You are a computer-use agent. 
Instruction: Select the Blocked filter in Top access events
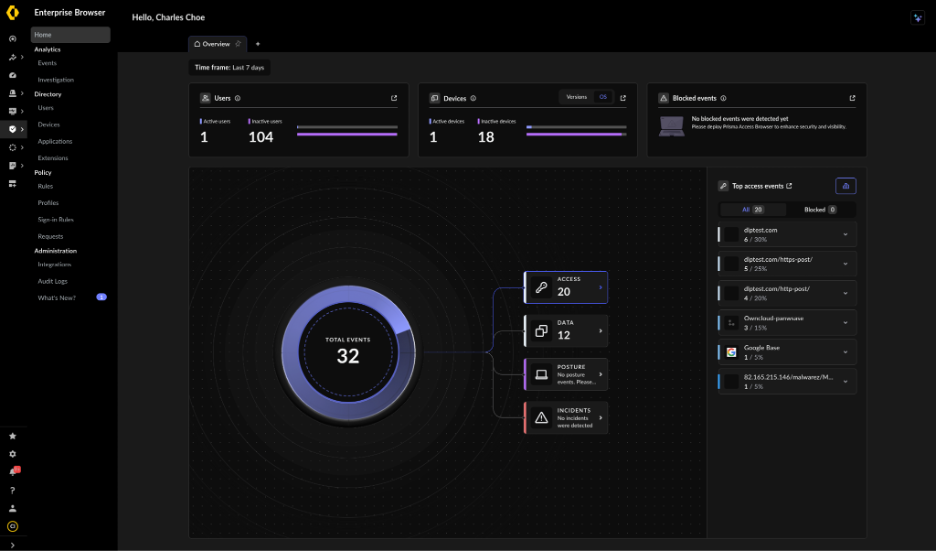[x=820, y=210]
